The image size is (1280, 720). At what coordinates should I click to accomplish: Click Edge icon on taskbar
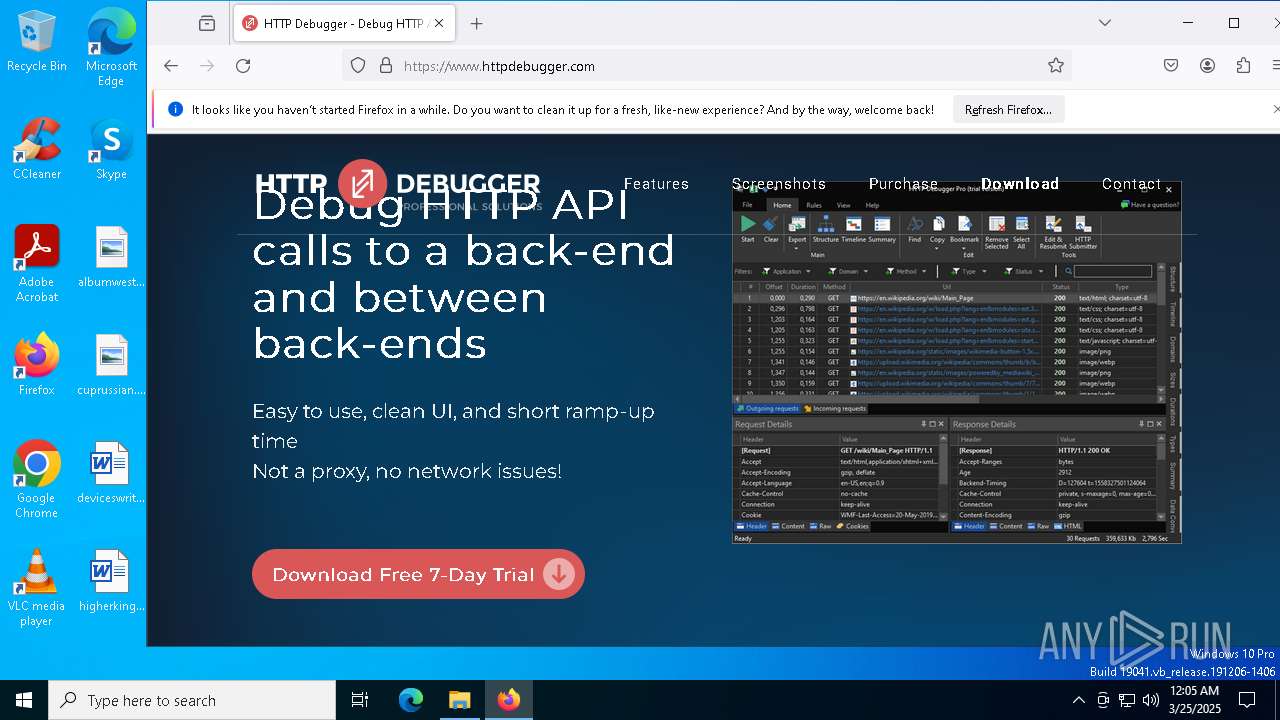[411, 700]
